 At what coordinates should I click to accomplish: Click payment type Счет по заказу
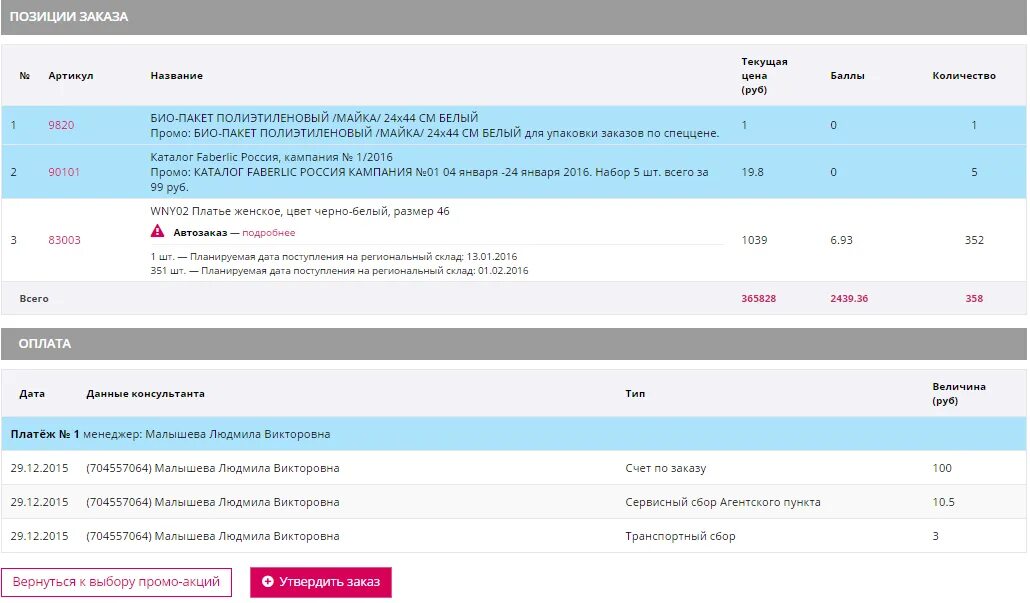point(665,468)
